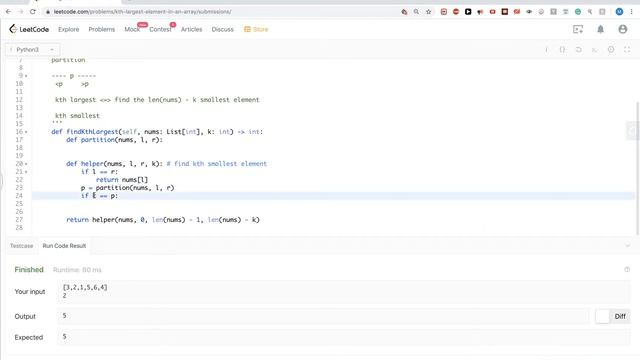Click the 'kth smallest' docstring line

[x=77, y=116]
